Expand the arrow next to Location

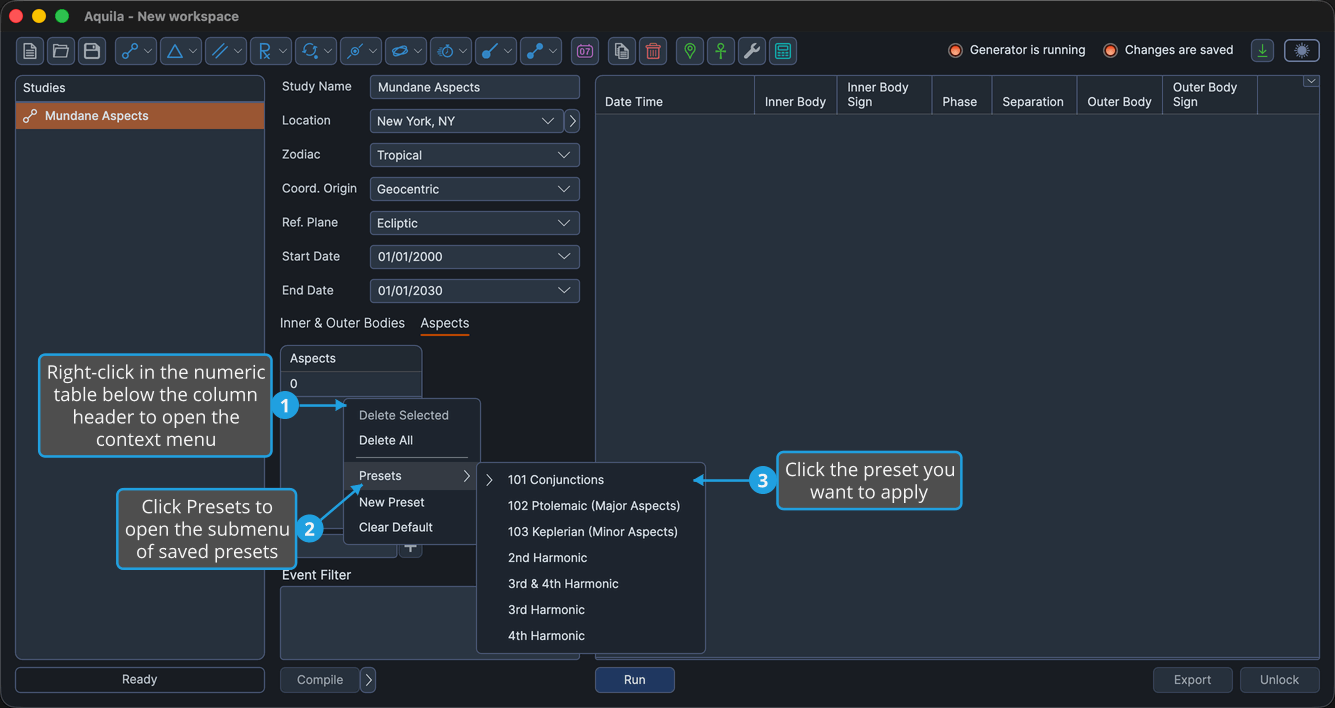pos(572,121)
